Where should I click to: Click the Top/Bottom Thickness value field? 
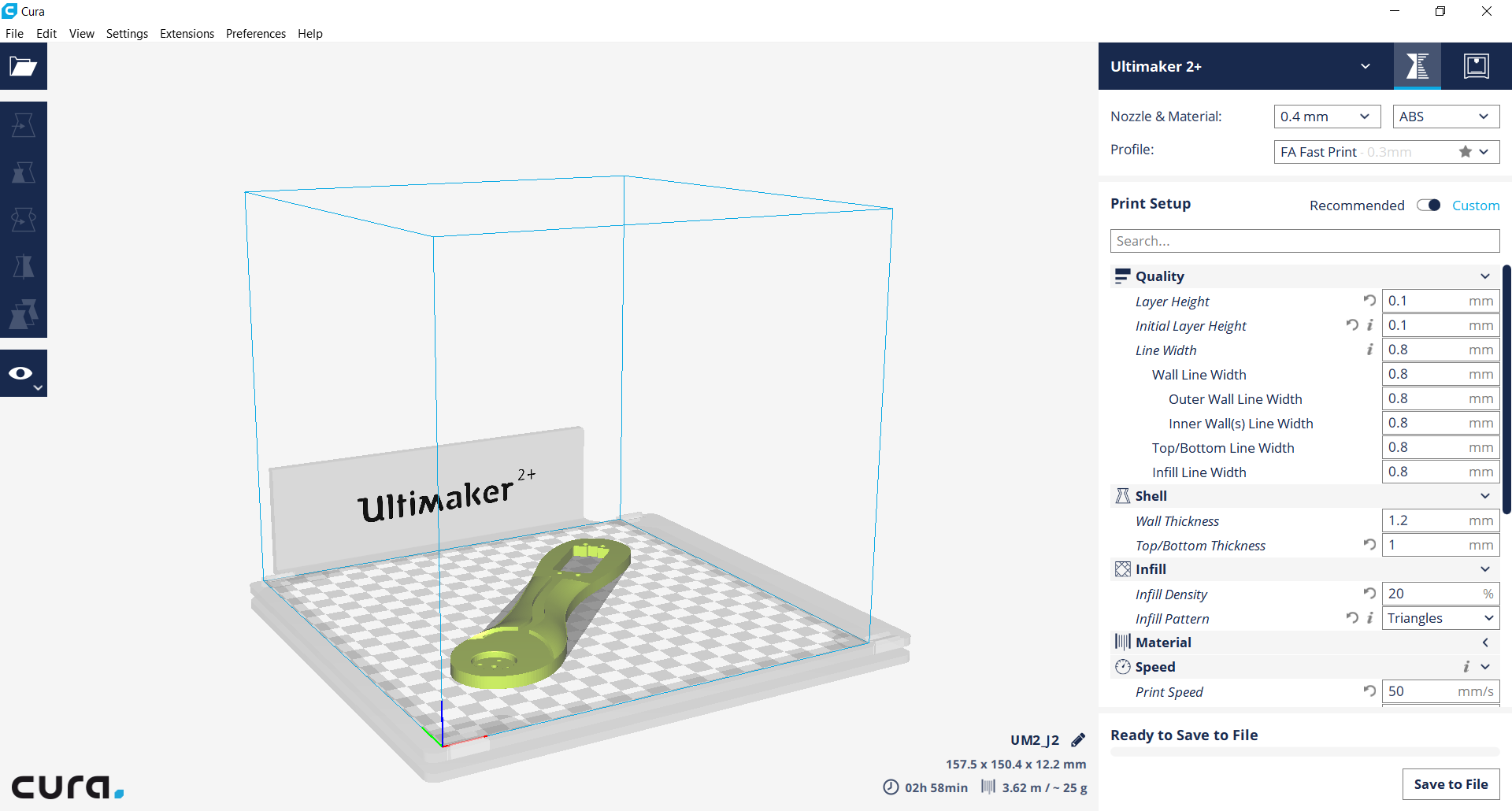coord(1440,545)
